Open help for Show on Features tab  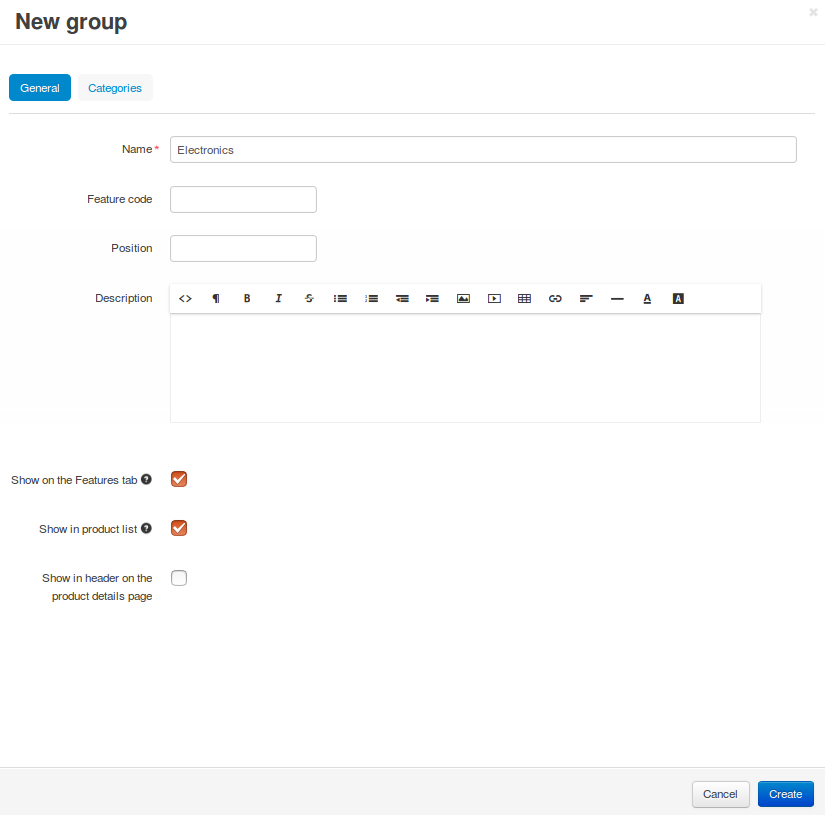click(x=146, y=479)
